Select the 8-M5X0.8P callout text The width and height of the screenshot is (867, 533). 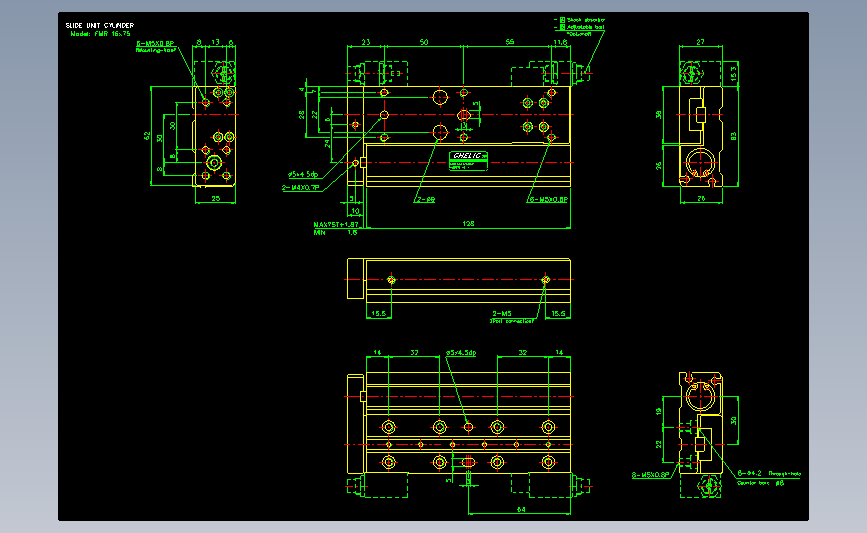[650, 475]
